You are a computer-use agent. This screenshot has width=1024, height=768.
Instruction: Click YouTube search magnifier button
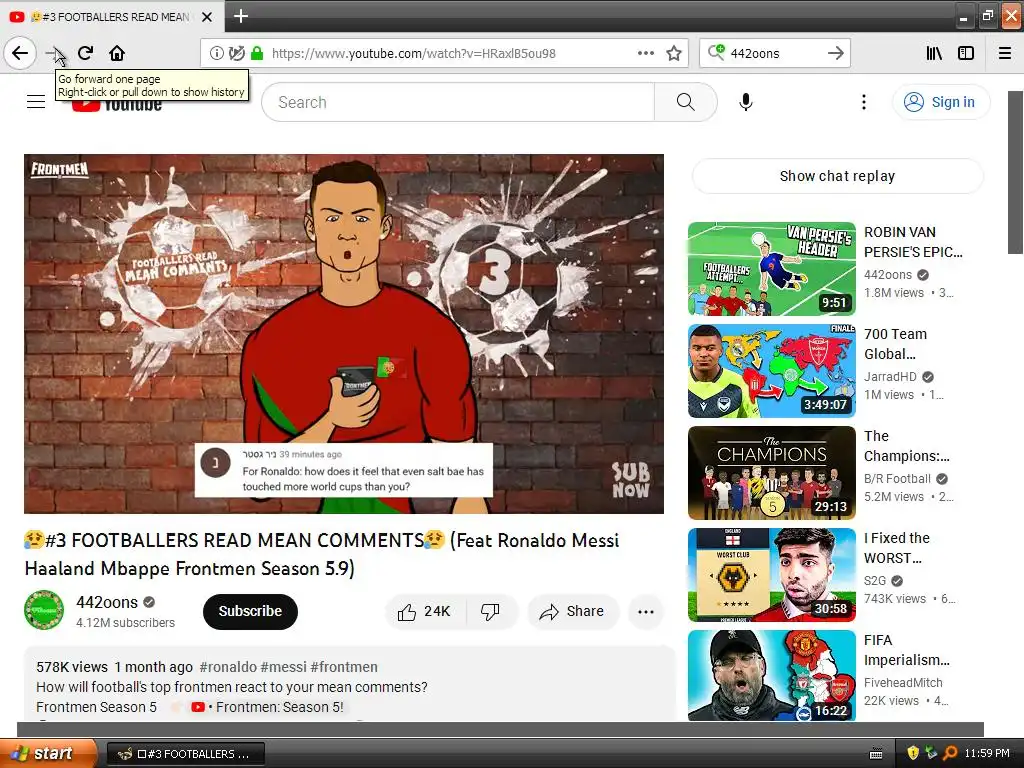click(686, 102)
